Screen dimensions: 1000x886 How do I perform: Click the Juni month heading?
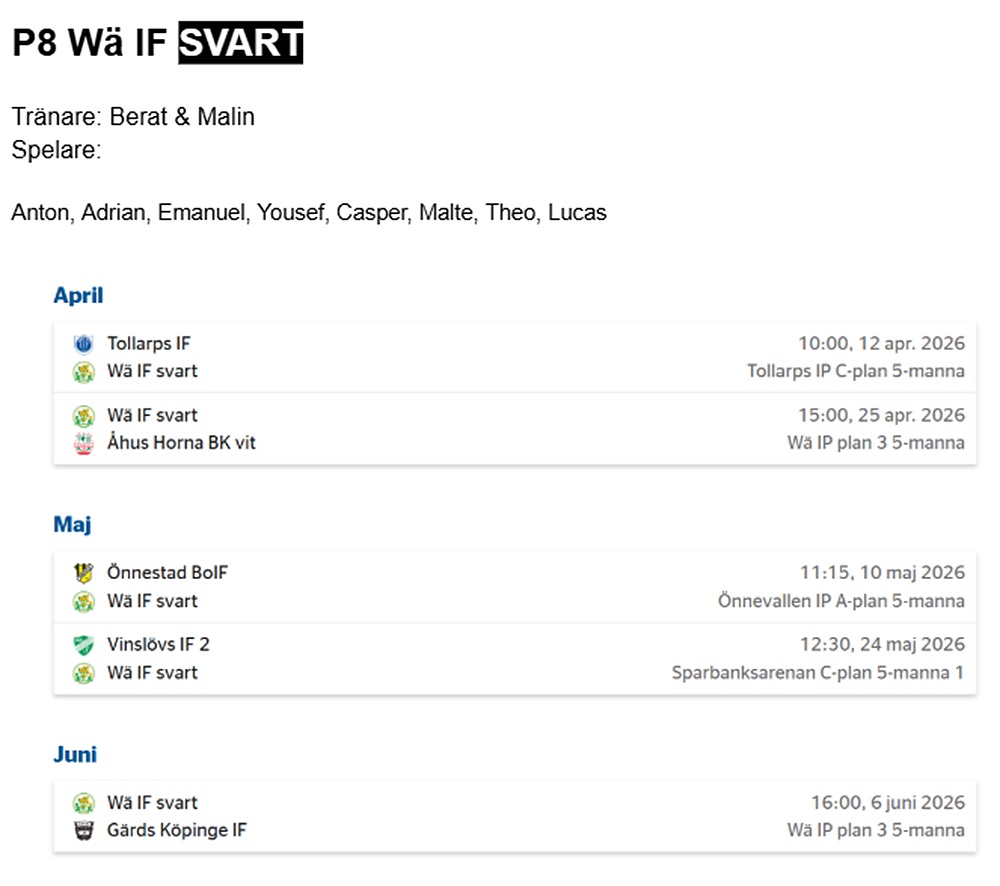[x=75, y=755]
